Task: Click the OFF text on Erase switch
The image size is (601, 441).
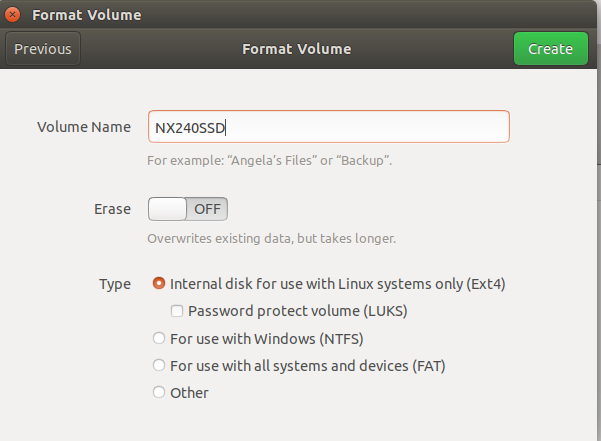Action: pyautogui.click(x=207, y=209)
